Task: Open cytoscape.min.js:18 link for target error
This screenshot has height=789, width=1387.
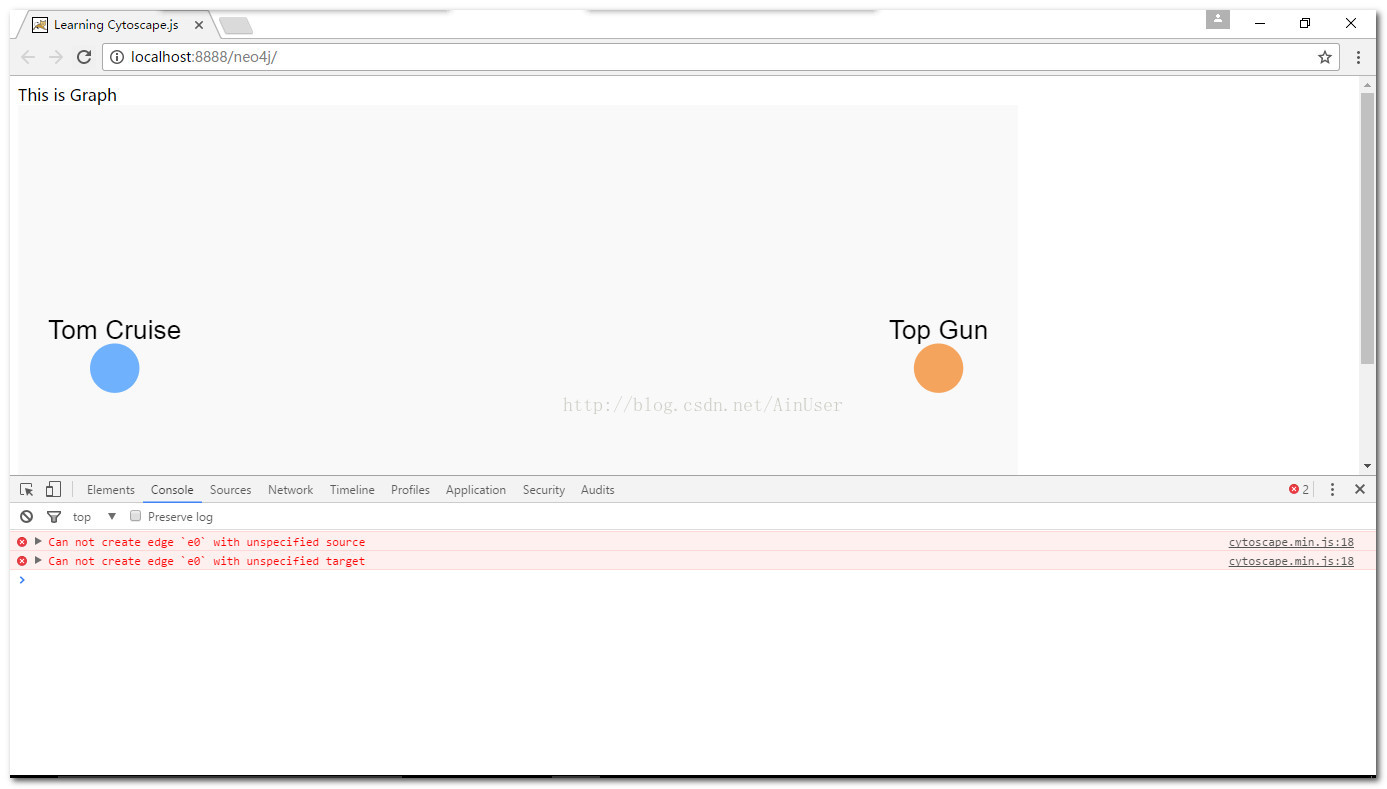Action: tap(1291, 561)
